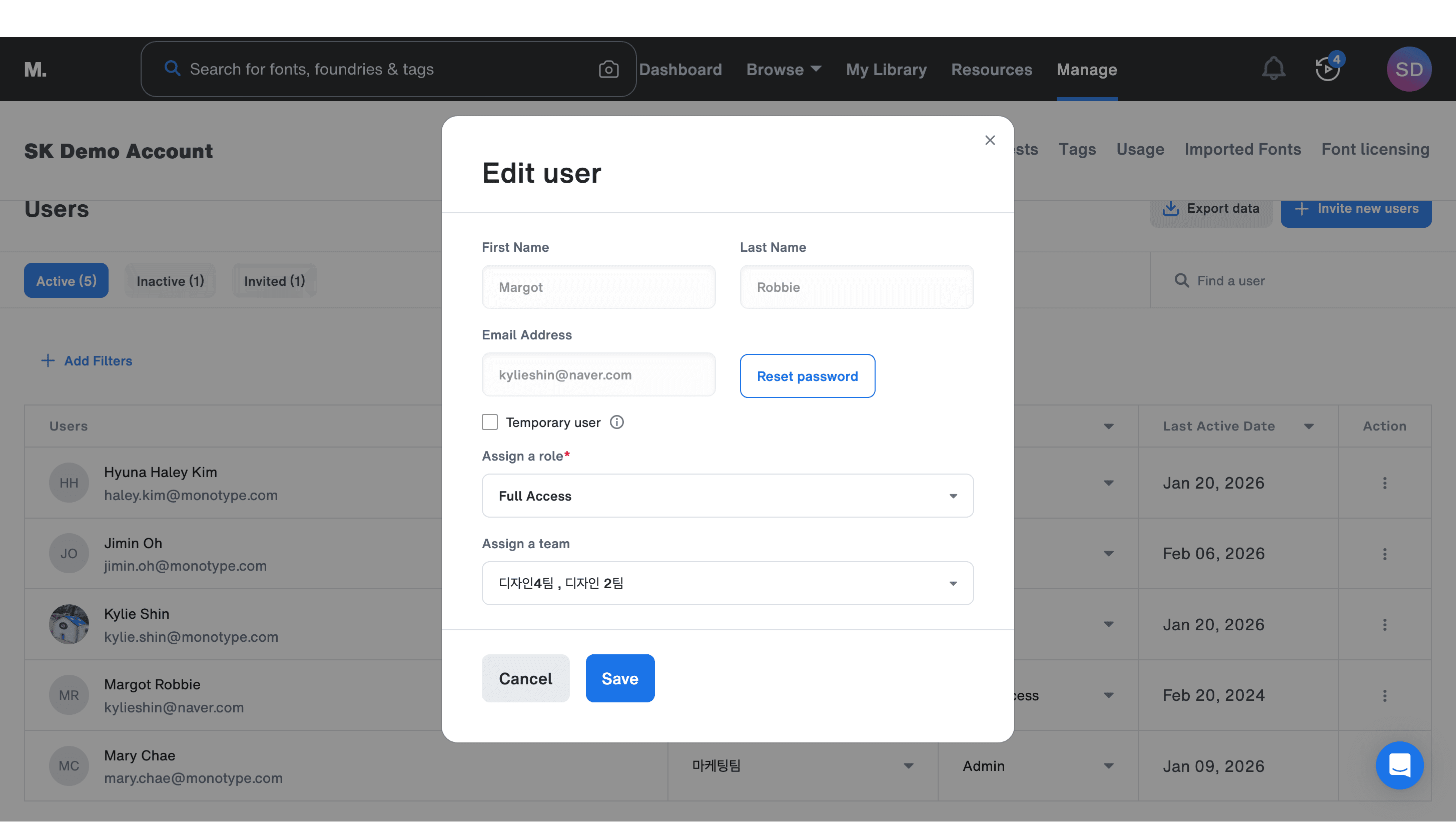
Task: Expand the Assign a team dropdown
Action: pyautogui.click(x=727, y=583)
